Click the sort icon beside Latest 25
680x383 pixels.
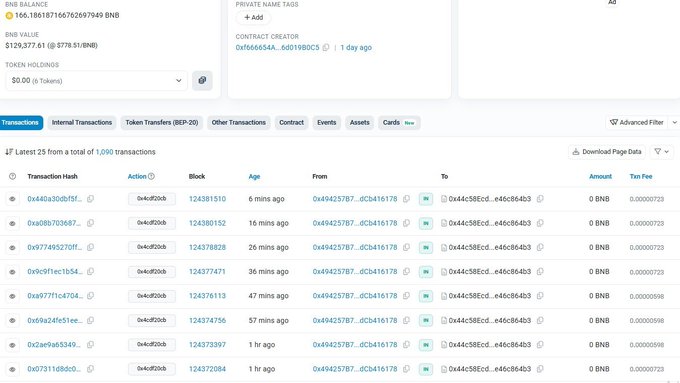(x=9, y=152)
